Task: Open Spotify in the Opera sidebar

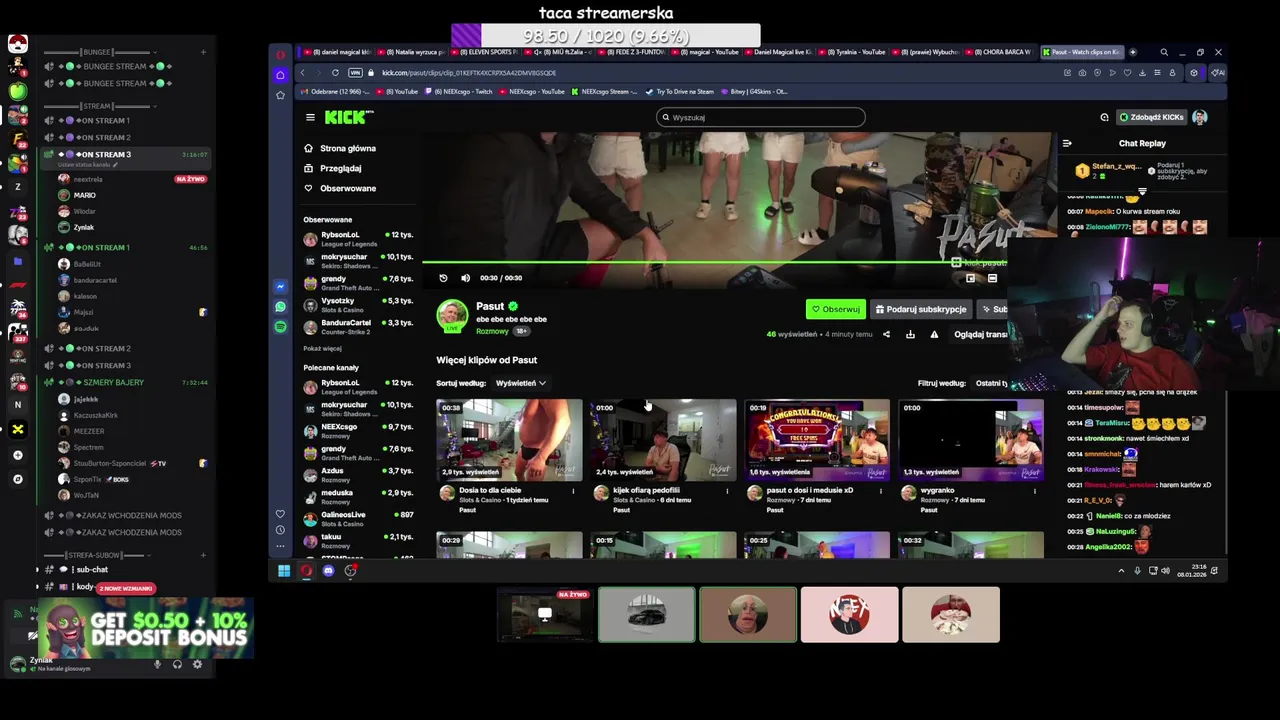Action: tap(280, 327)
